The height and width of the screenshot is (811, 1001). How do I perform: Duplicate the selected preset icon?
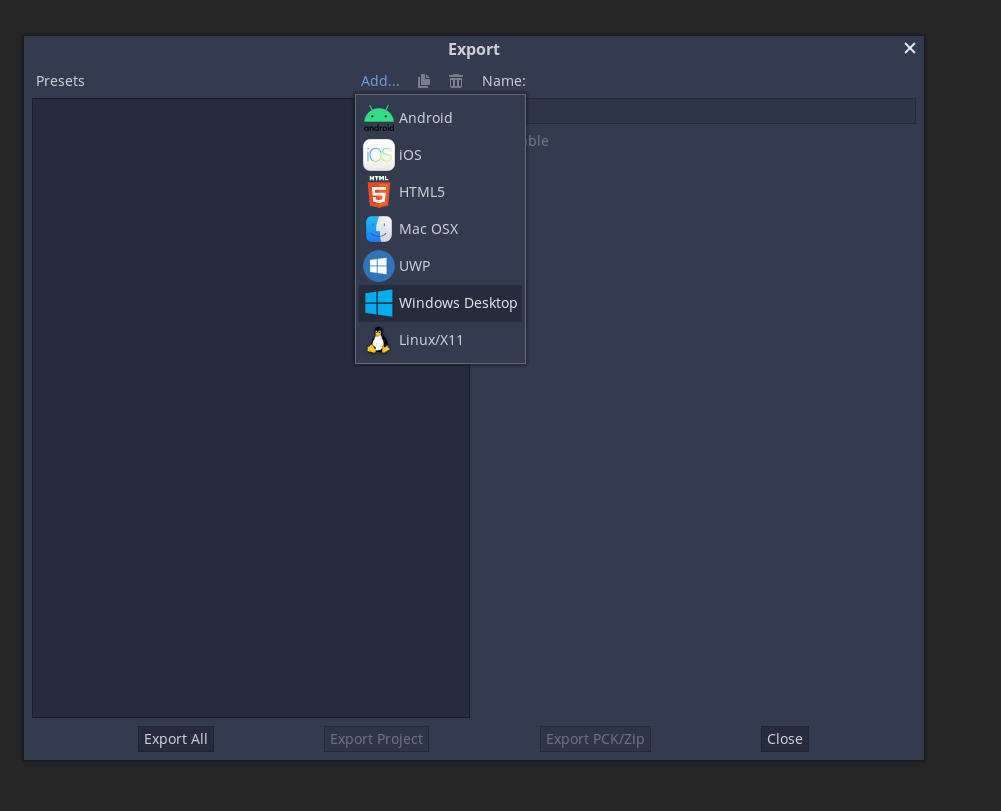(424, 81)
